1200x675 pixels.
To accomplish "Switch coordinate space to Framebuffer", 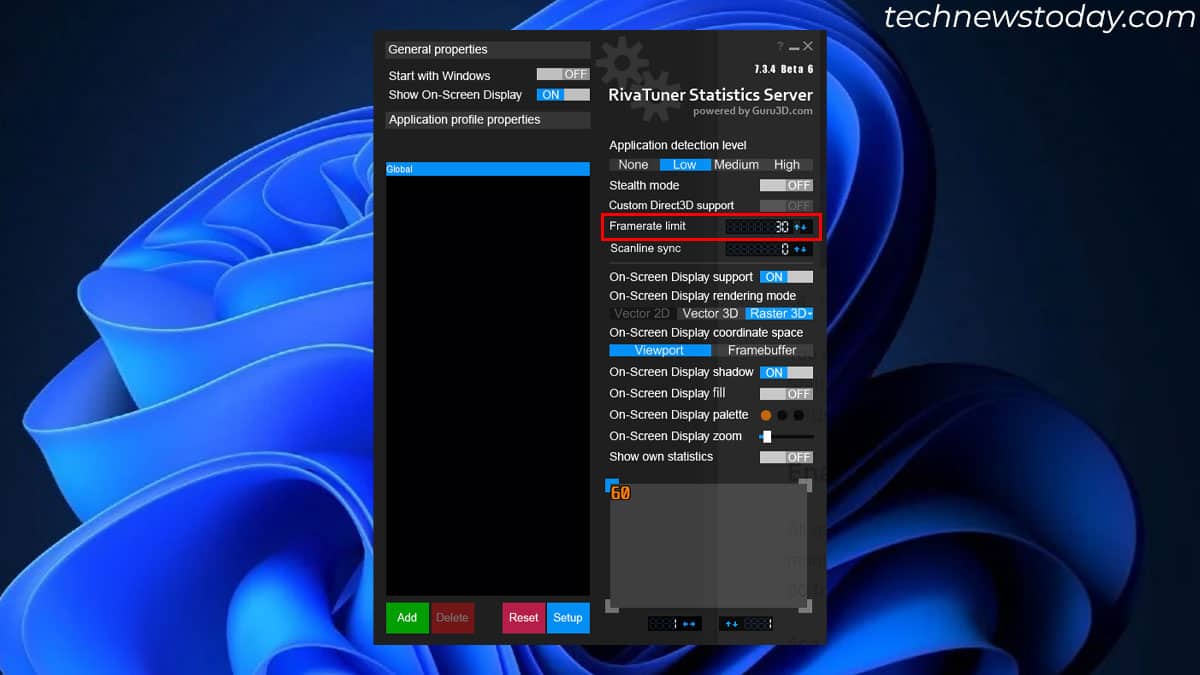I will [x=762, y=350].
